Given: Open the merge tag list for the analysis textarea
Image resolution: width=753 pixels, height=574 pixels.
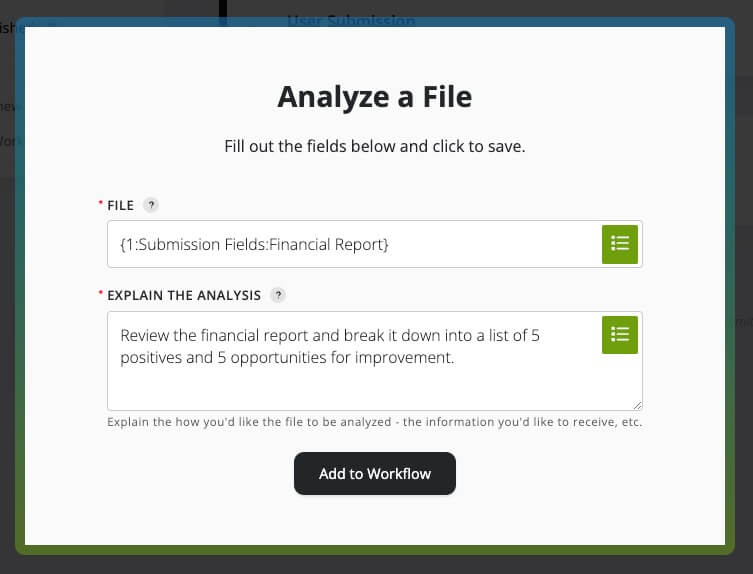Looking at the screenshot, I should (x=620, y=334).
